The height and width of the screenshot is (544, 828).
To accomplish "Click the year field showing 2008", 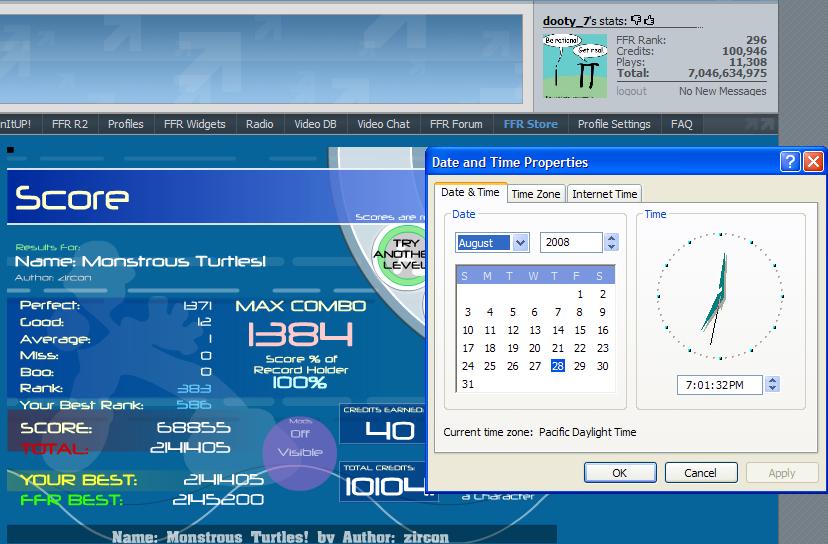I will [571, 242].
